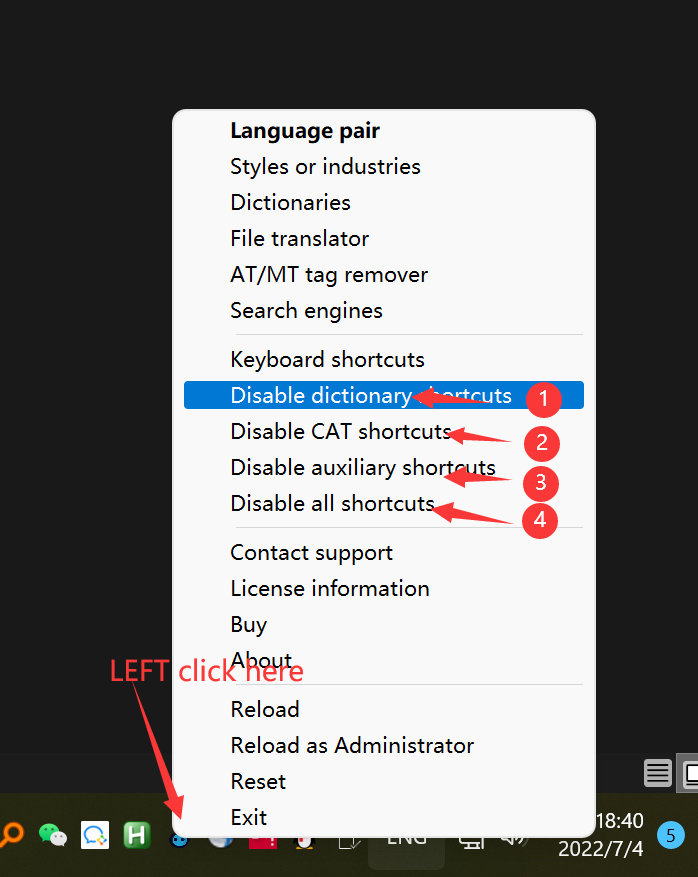This screenshot has height=877, width=698.
Task: Select the File translator menu entry
Action: 299,238
